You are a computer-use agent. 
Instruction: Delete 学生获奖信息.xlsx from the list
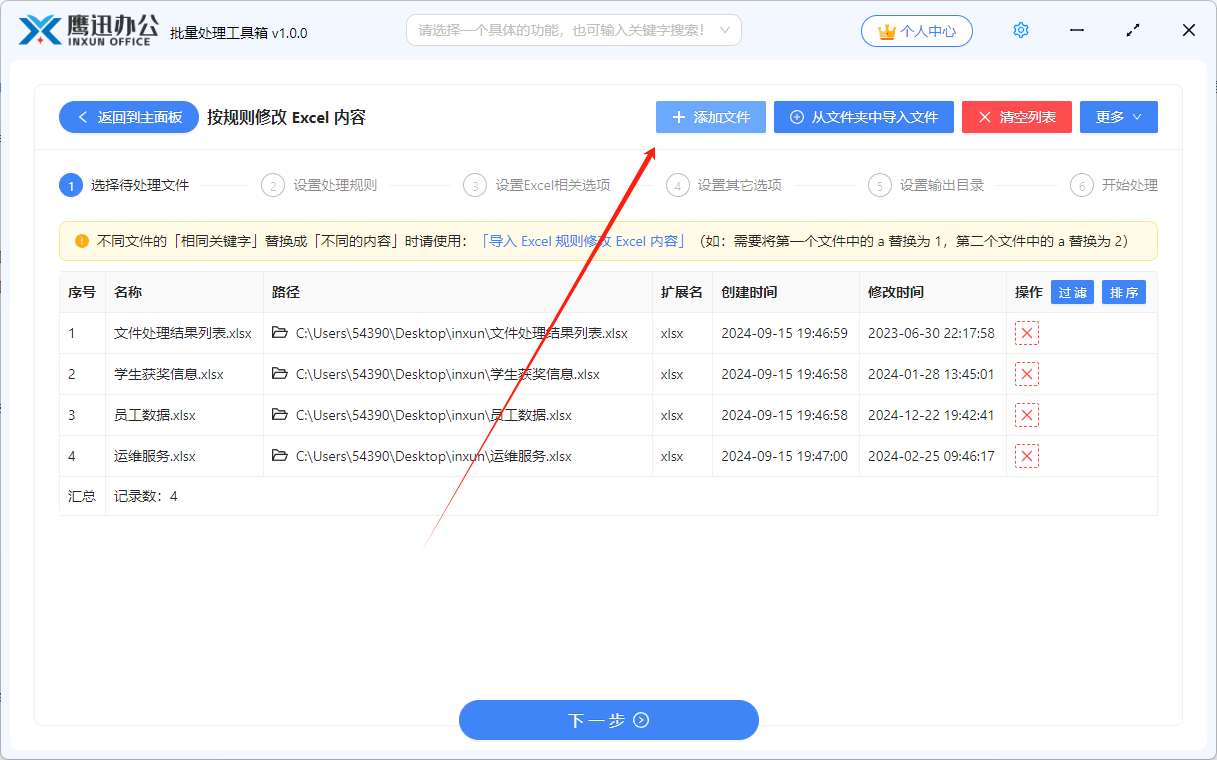pyautogui.click(x=1026, y=373)
